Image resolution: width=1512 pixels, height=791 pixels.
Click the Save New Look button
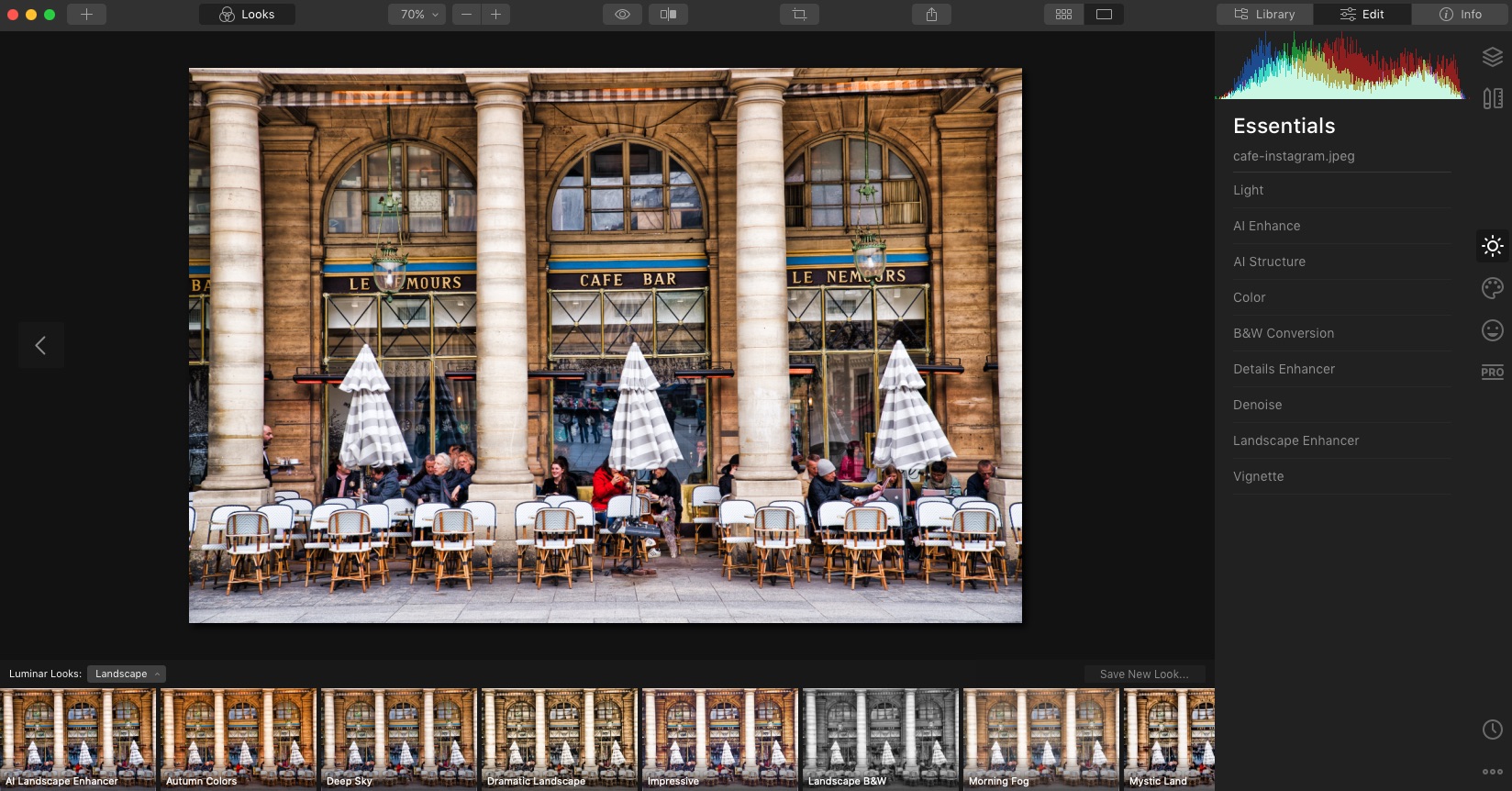pos(1144,674)
